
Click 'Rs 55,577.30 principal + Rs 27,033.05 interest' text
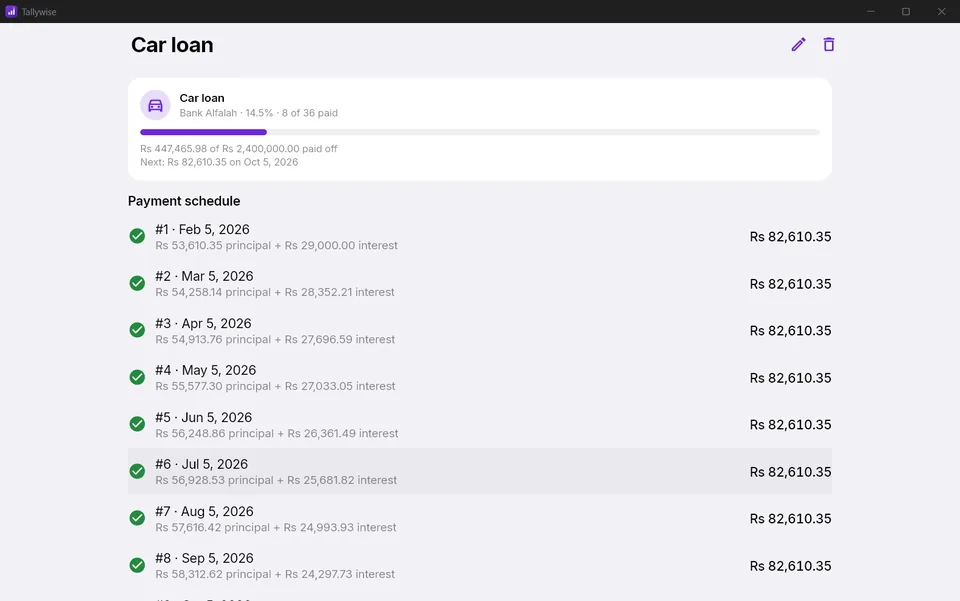point(275,386)
